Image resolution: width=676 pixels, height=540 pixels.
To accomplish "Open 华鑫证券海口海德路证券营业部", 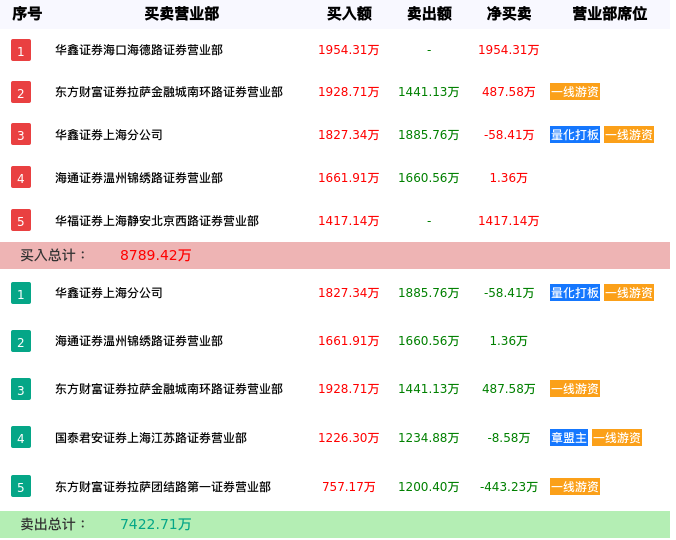I will [139, 50].
